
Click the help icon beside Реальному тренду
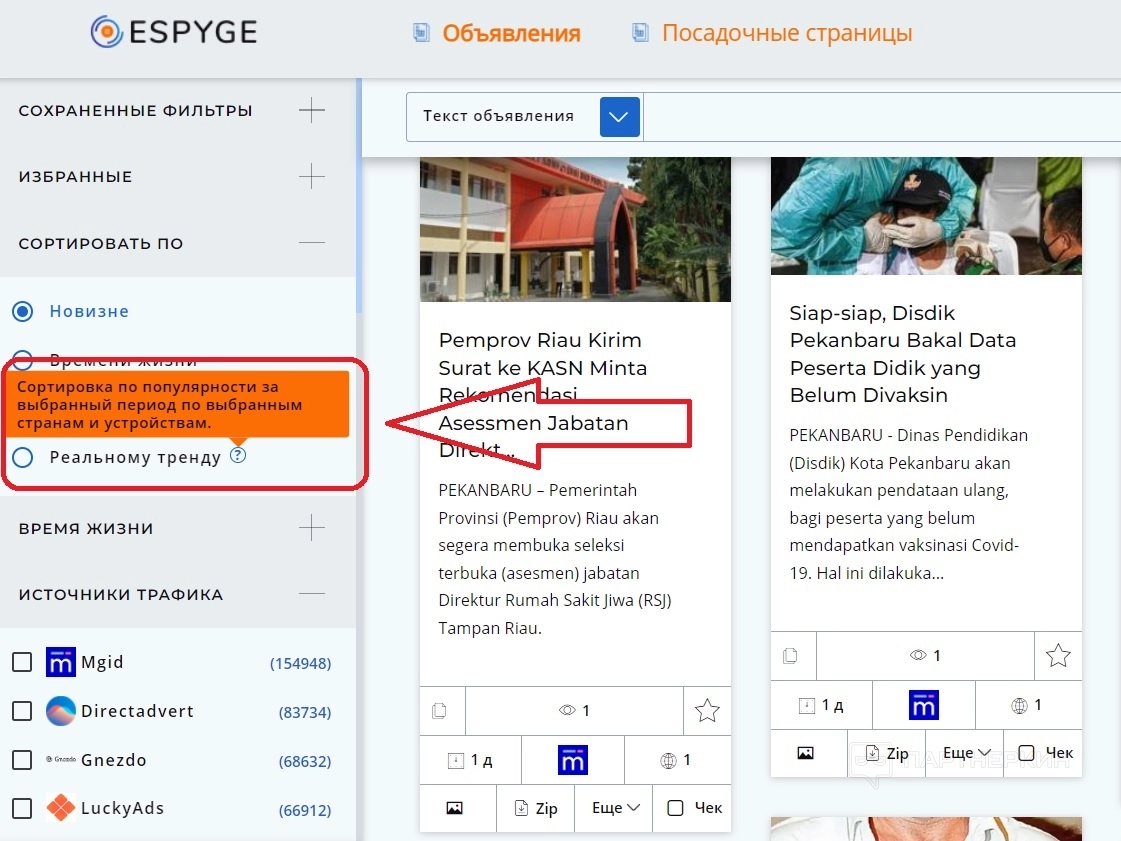coord(238,456)
